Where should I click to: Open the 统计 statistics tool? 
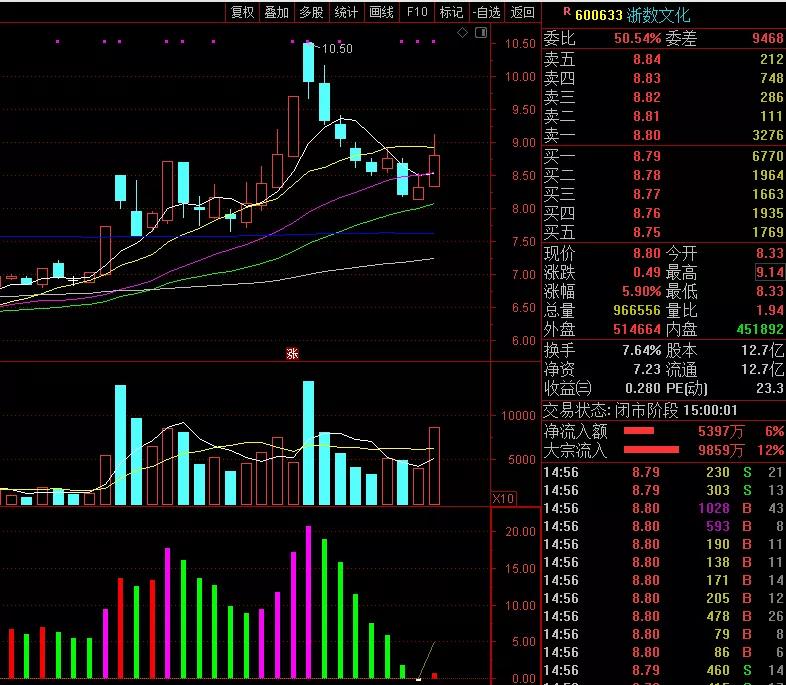point(346,12)
